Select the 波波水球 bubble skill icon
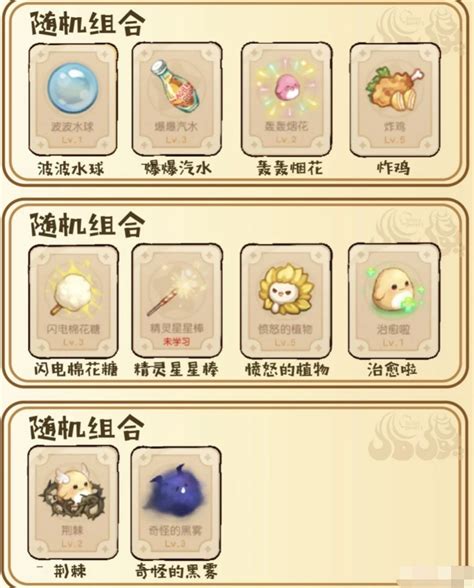The width and height of the screenshot is (474, 588). click(73, 88)
